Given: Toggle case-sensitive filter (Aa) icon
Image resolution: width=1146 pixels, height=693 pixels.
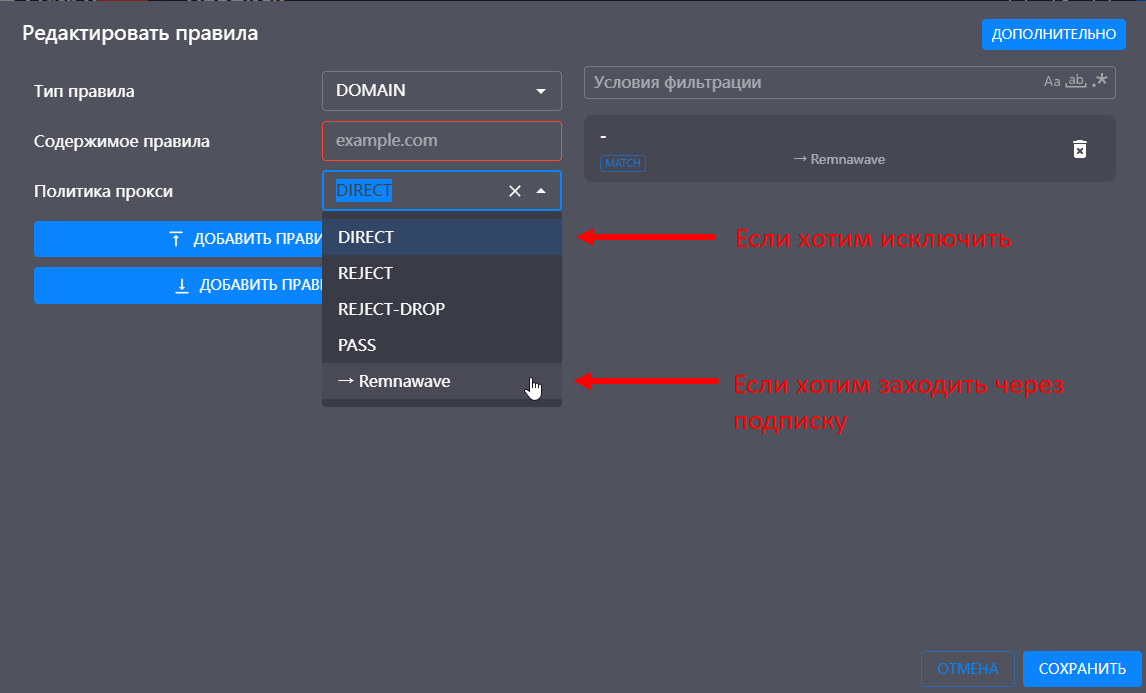Looking at the screenshot, I should (x=1052, y=82).
